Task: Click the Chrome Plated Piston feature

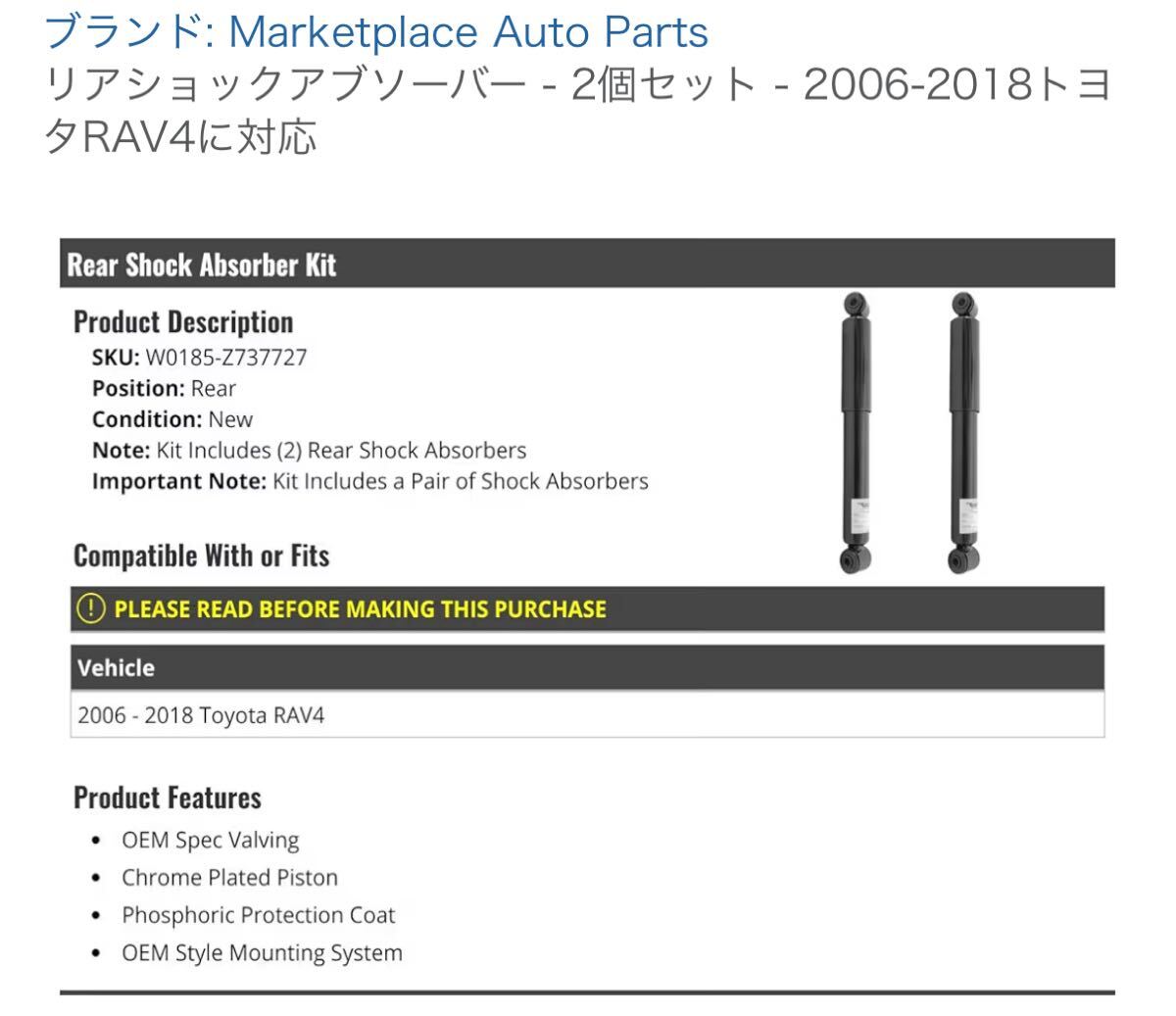Action: click(x=229, y=878)
